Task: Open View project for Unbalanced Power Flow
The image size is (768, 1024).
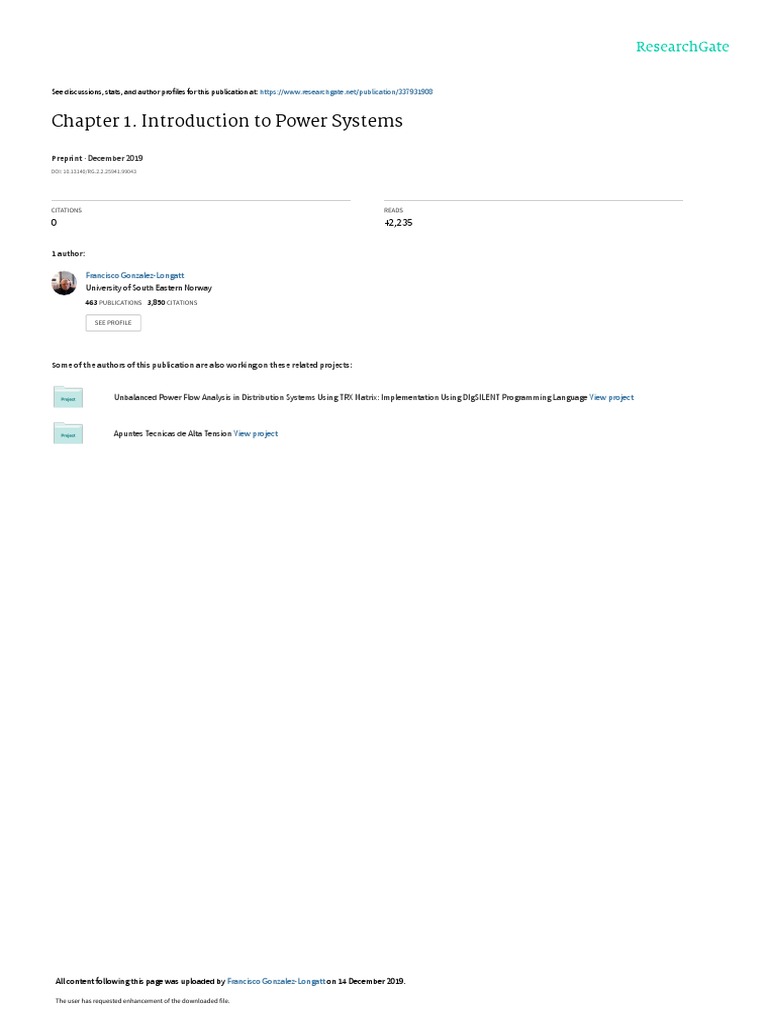Action: (611, 397)
